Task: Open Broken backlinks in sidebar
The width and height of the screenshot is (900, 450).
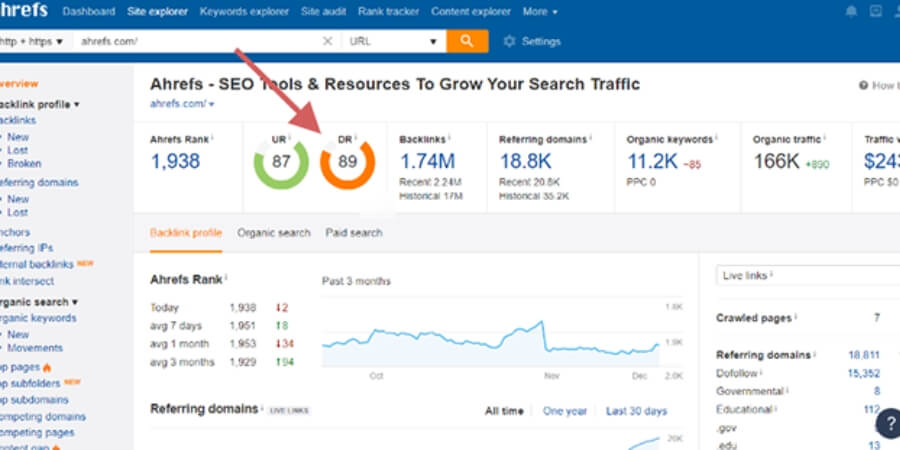Action: [x=24, y=164]
